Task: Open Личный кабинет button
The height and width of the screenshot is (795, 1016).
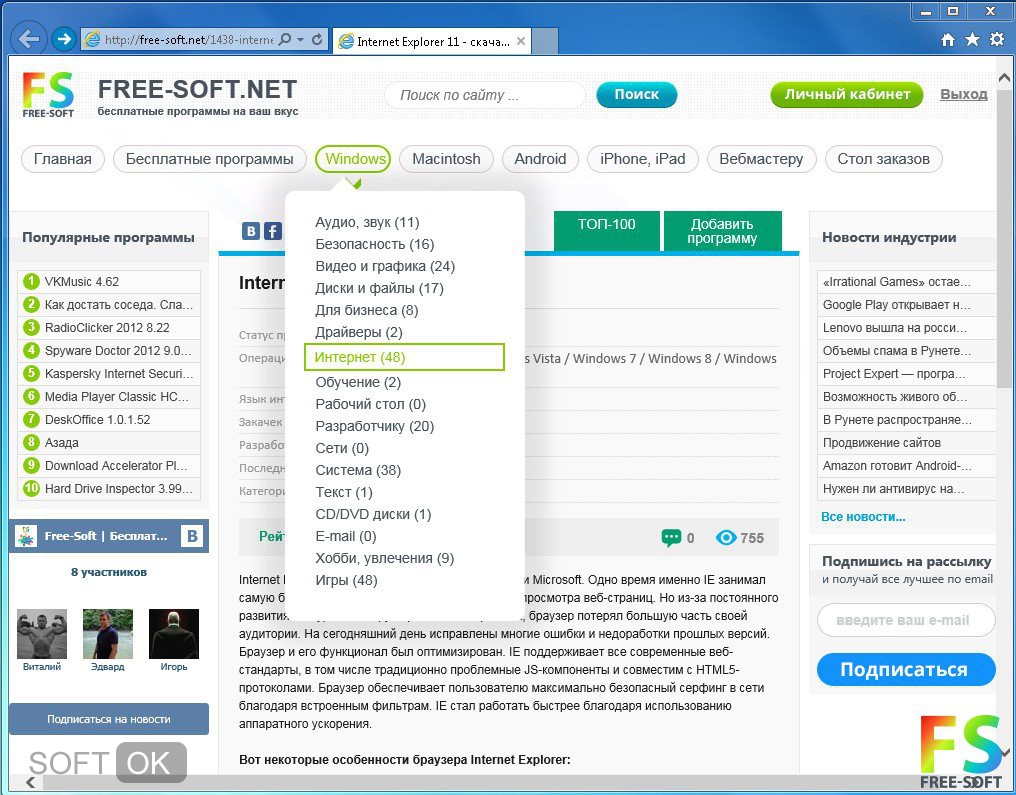Action: 847,95
